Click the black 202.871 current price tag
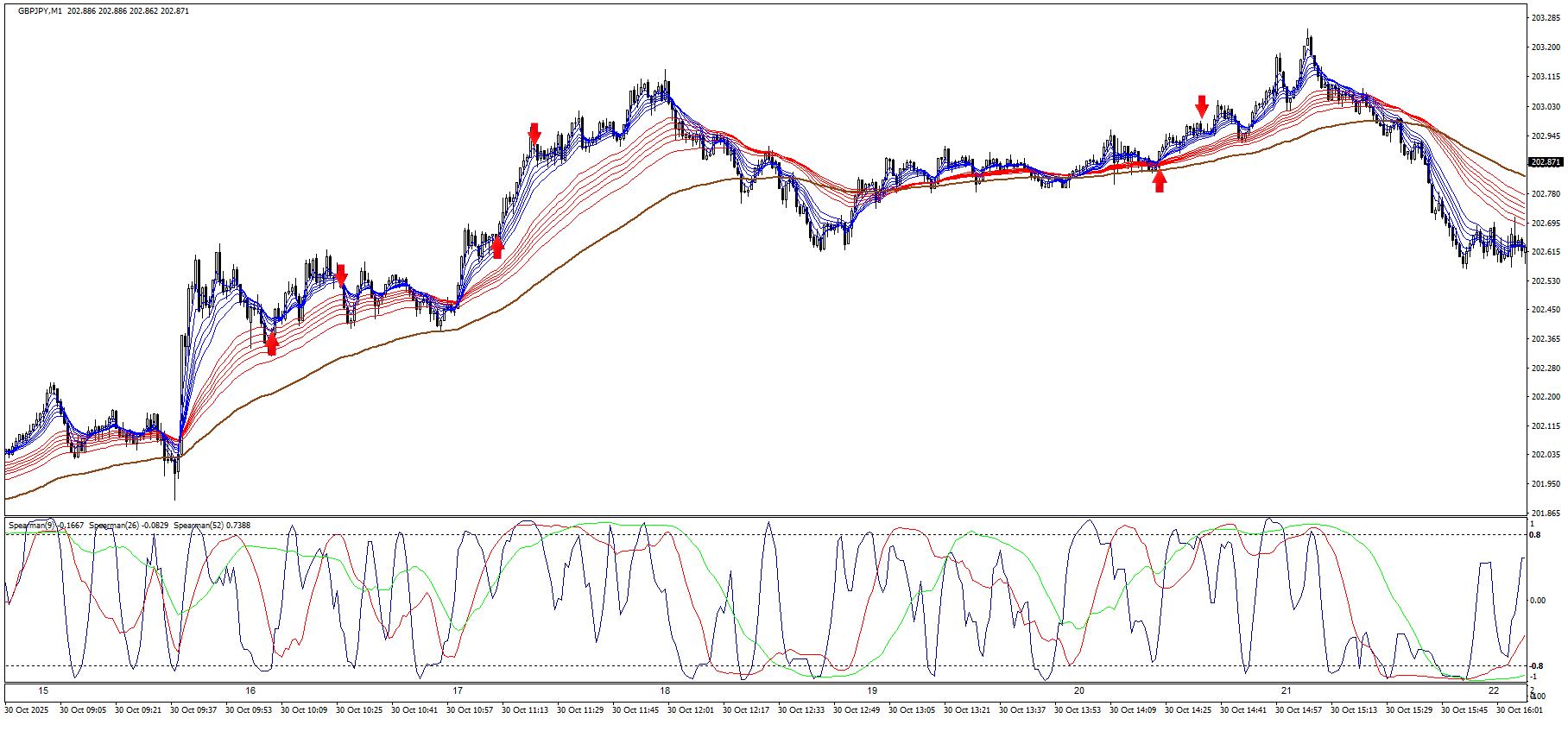This screenshot has height=731, width=1568. (x=1545, y=162)
